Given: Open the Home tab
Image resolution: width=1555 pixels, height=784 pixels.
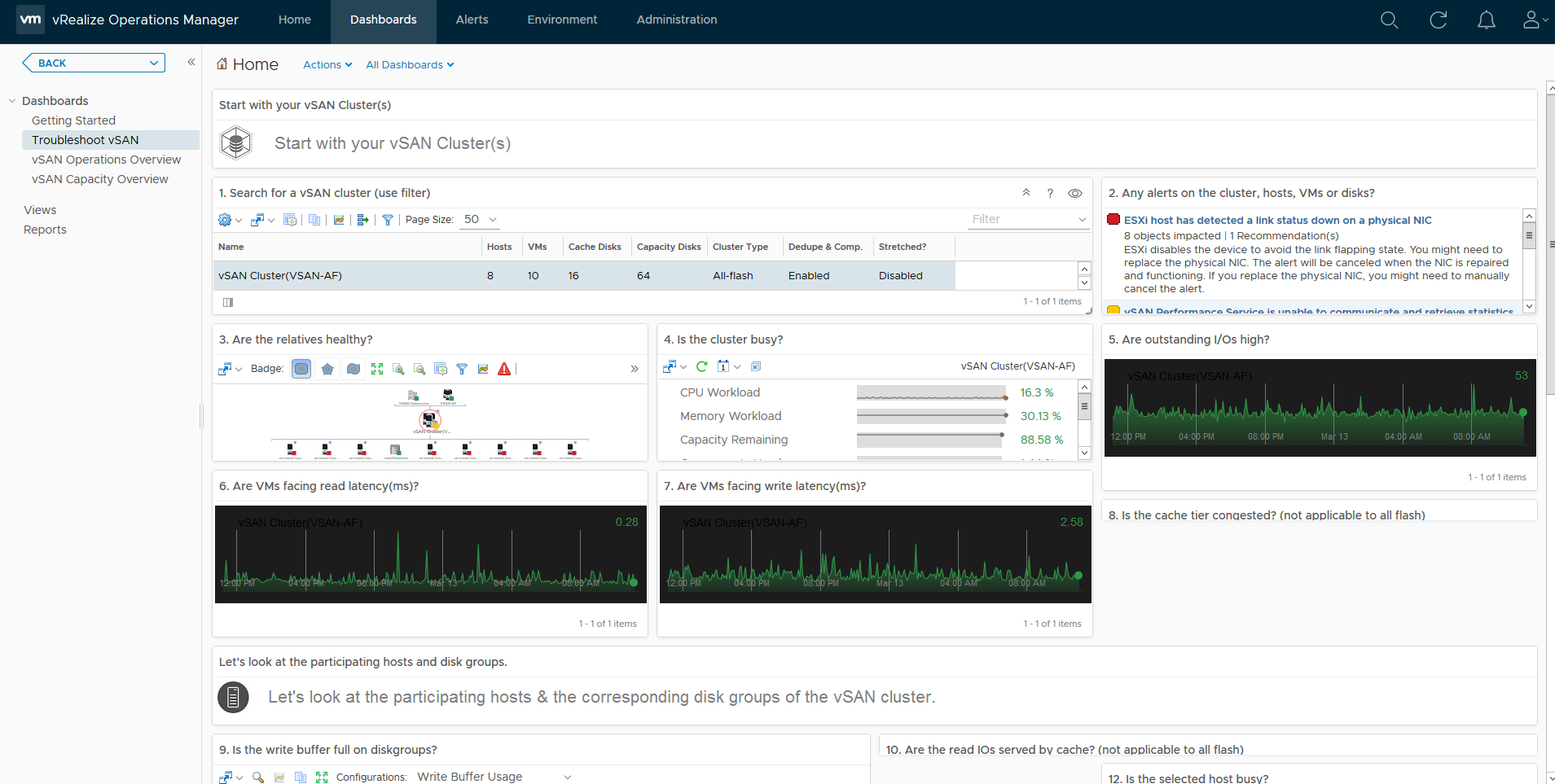Looking at the screenshot, I should [294, 20].
